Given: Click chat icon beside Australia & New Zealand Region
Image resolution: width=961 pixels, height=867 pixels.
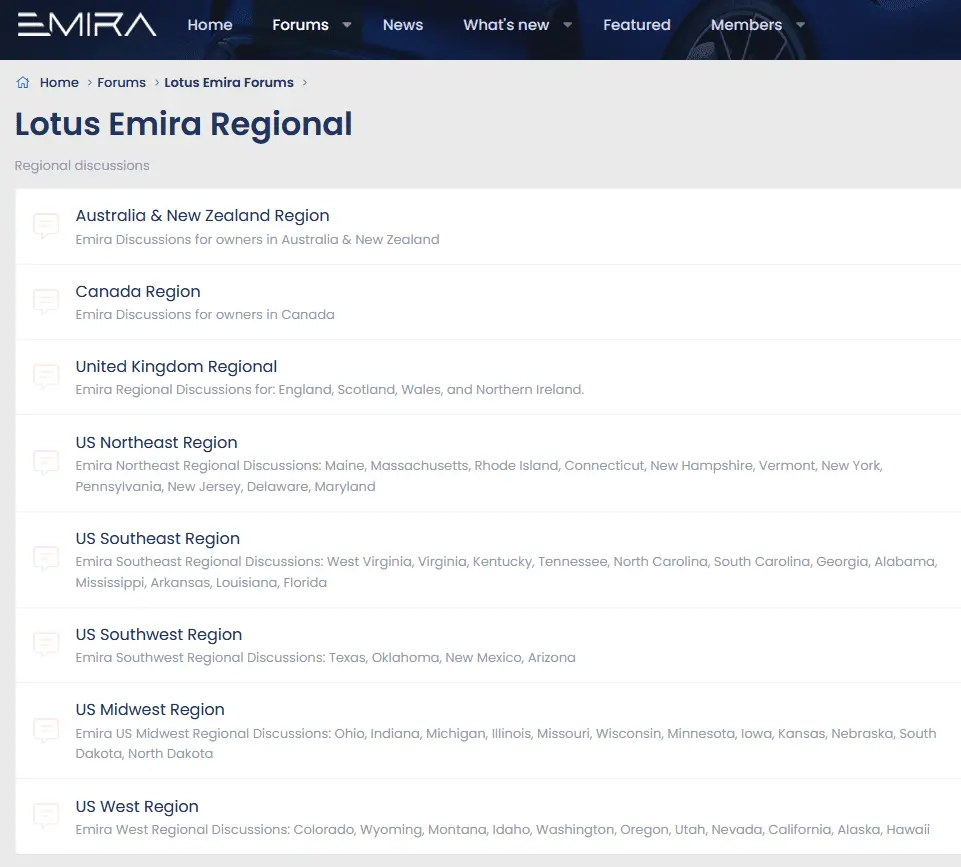Looking at the screenshot, I should [46, 226].
